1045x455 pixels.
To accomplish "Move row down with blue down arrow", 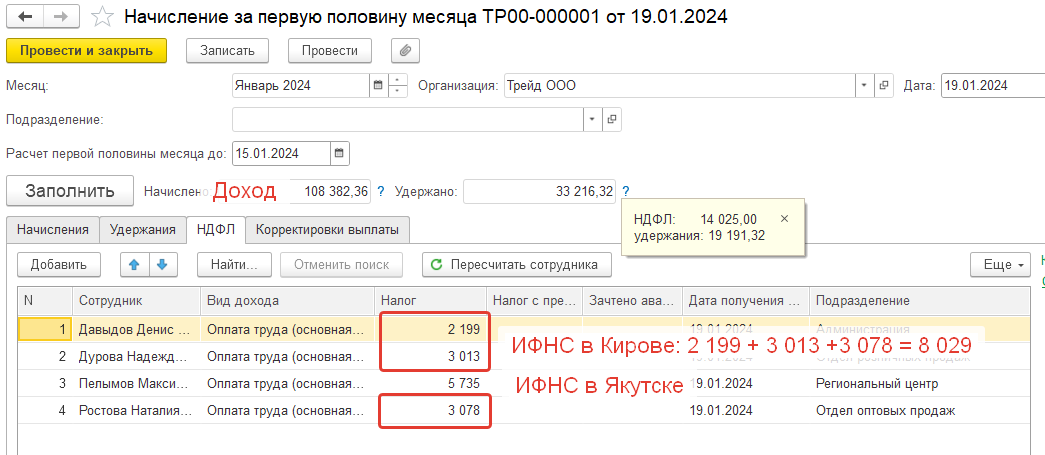I will 162,264.
